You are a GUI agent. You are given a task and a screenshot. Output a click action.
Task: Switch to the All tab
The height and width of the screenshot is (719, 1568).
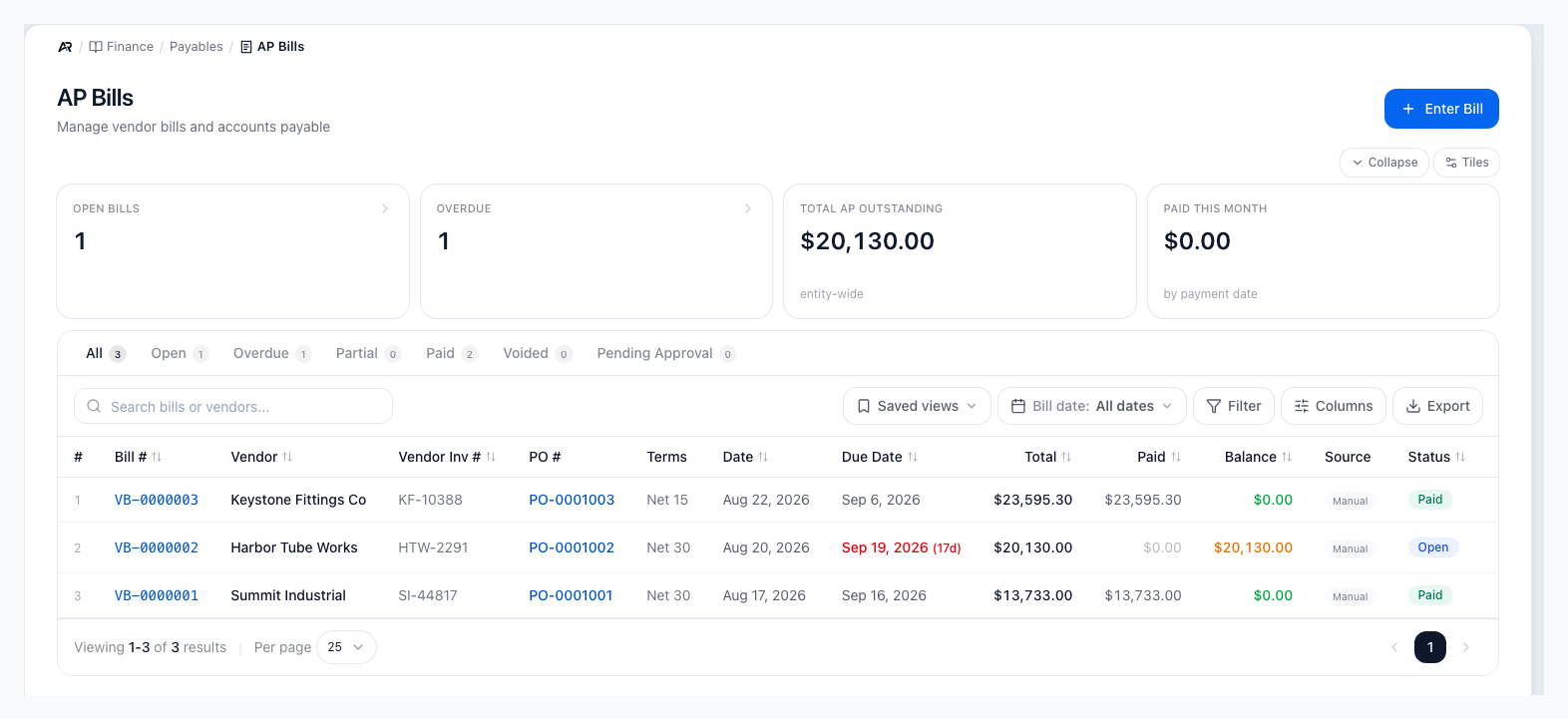pos(105,354)
